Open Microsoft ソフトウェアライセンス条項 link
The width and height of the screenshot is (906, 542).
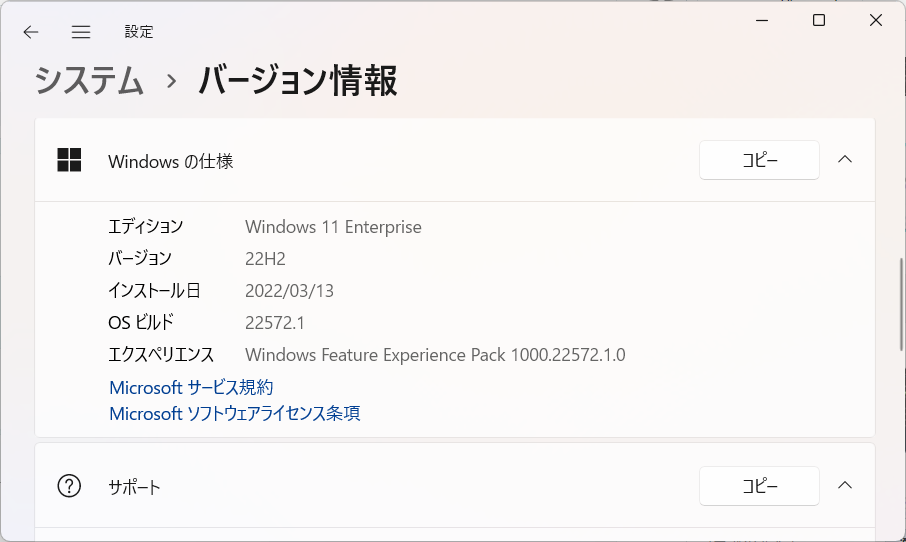235,413
